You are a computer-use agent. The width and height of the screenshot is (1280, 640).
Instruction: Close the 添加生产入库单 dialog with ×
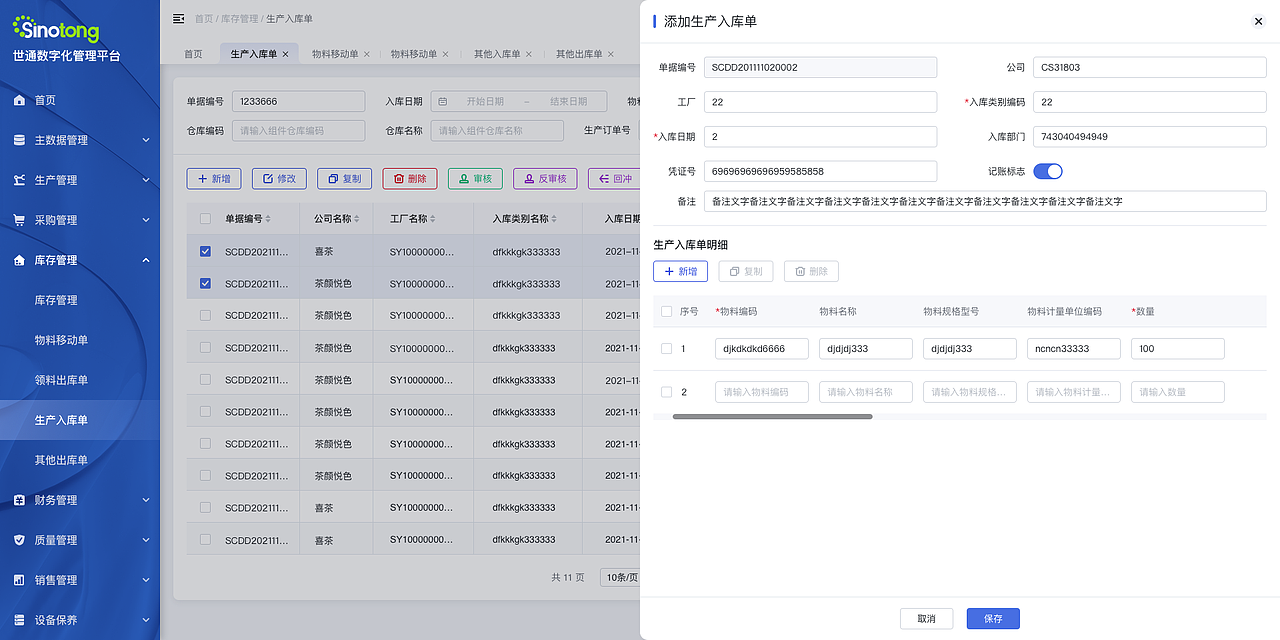pyautogui.click(x=1258, y=21)
